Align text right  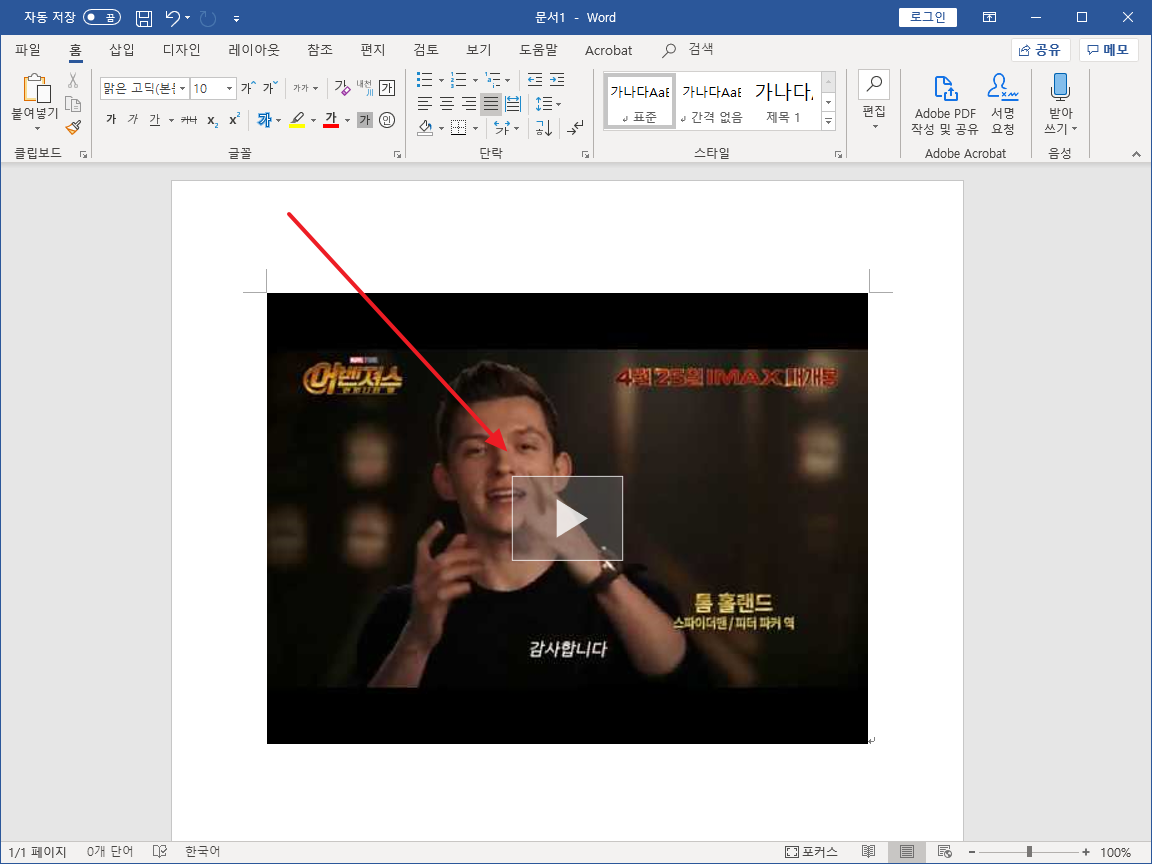(469, 104)
